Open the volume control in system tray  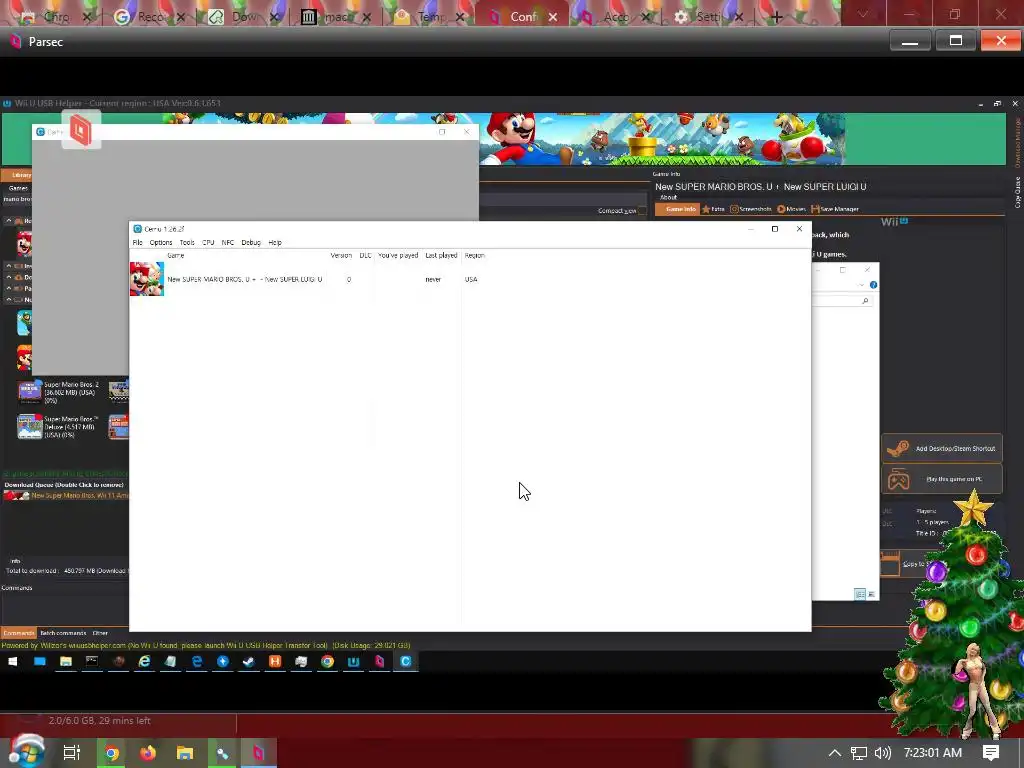tap(883, 753)
